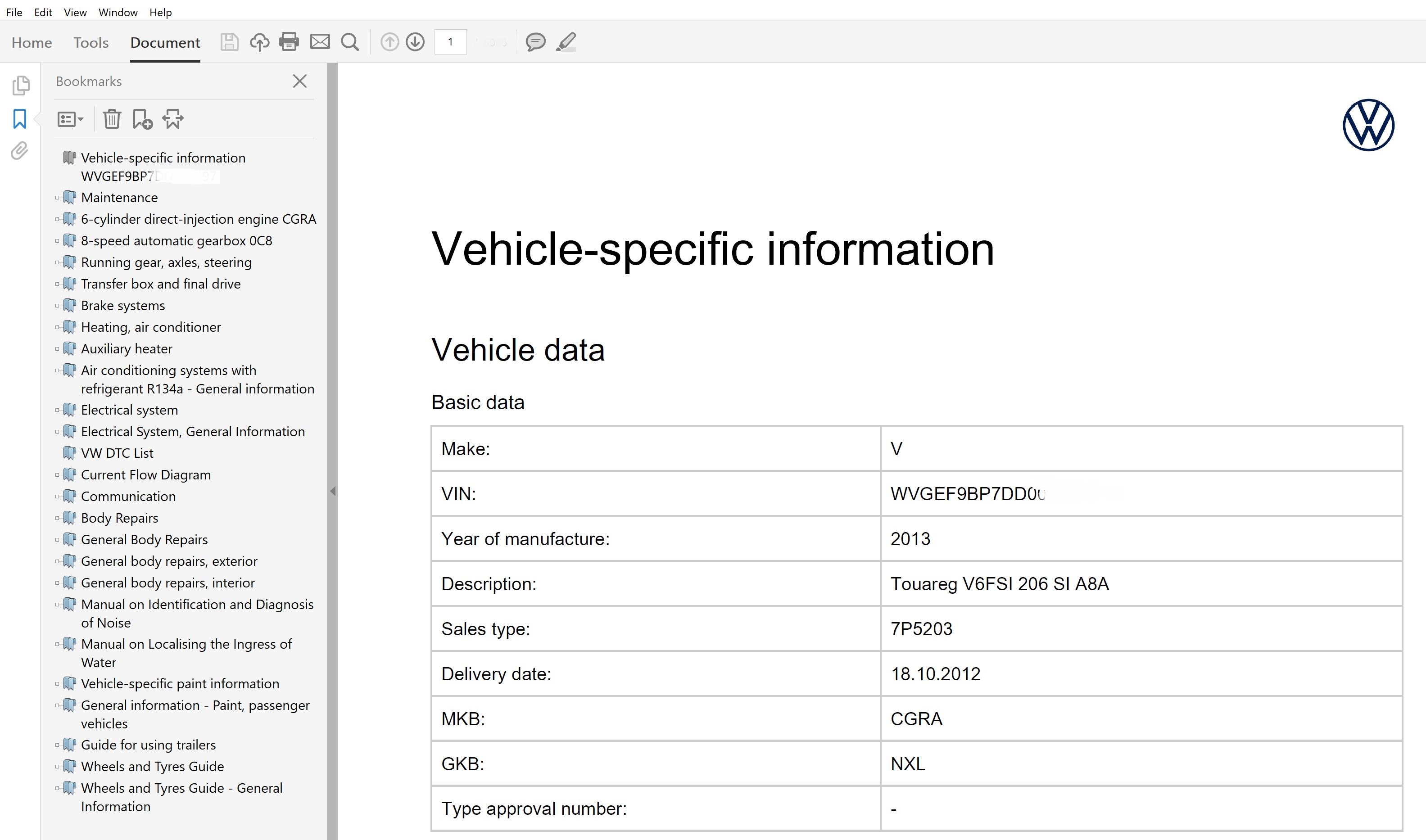Switch to the Tools tab
The width and height of the screenshot is (1426, 840).
point(91,42)
